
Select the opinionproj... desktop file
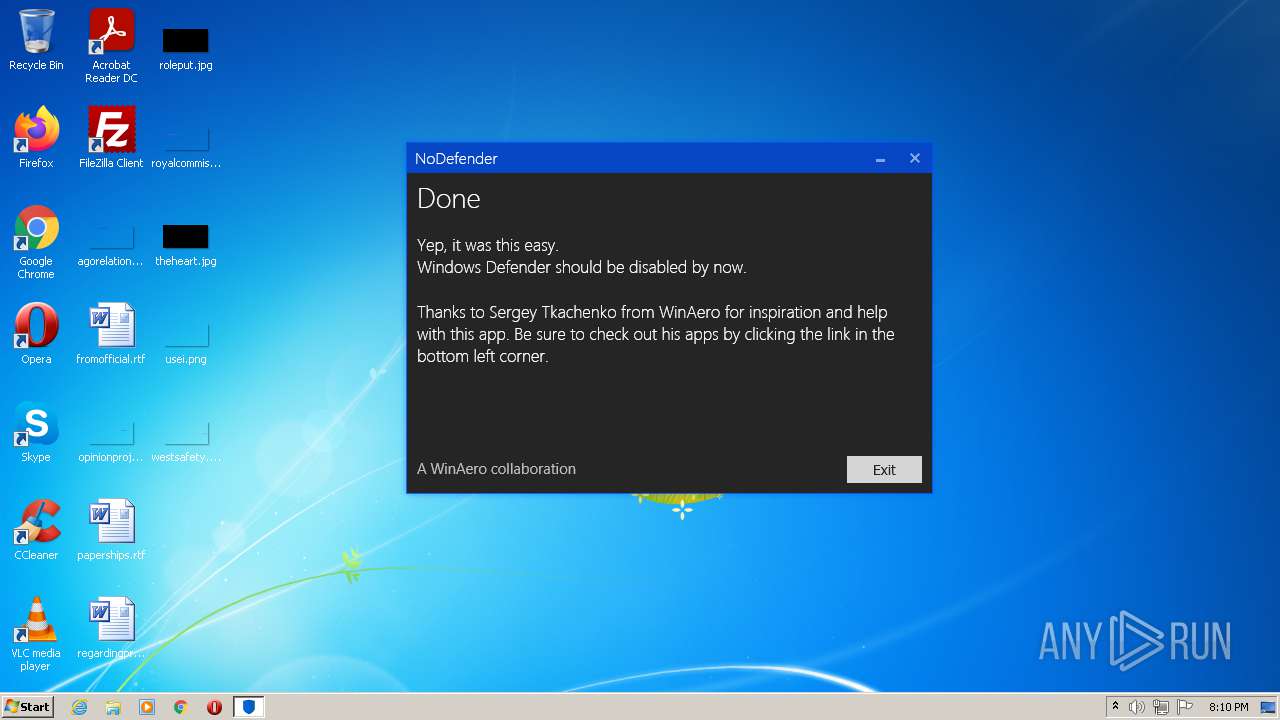click(x=111, y=440)
